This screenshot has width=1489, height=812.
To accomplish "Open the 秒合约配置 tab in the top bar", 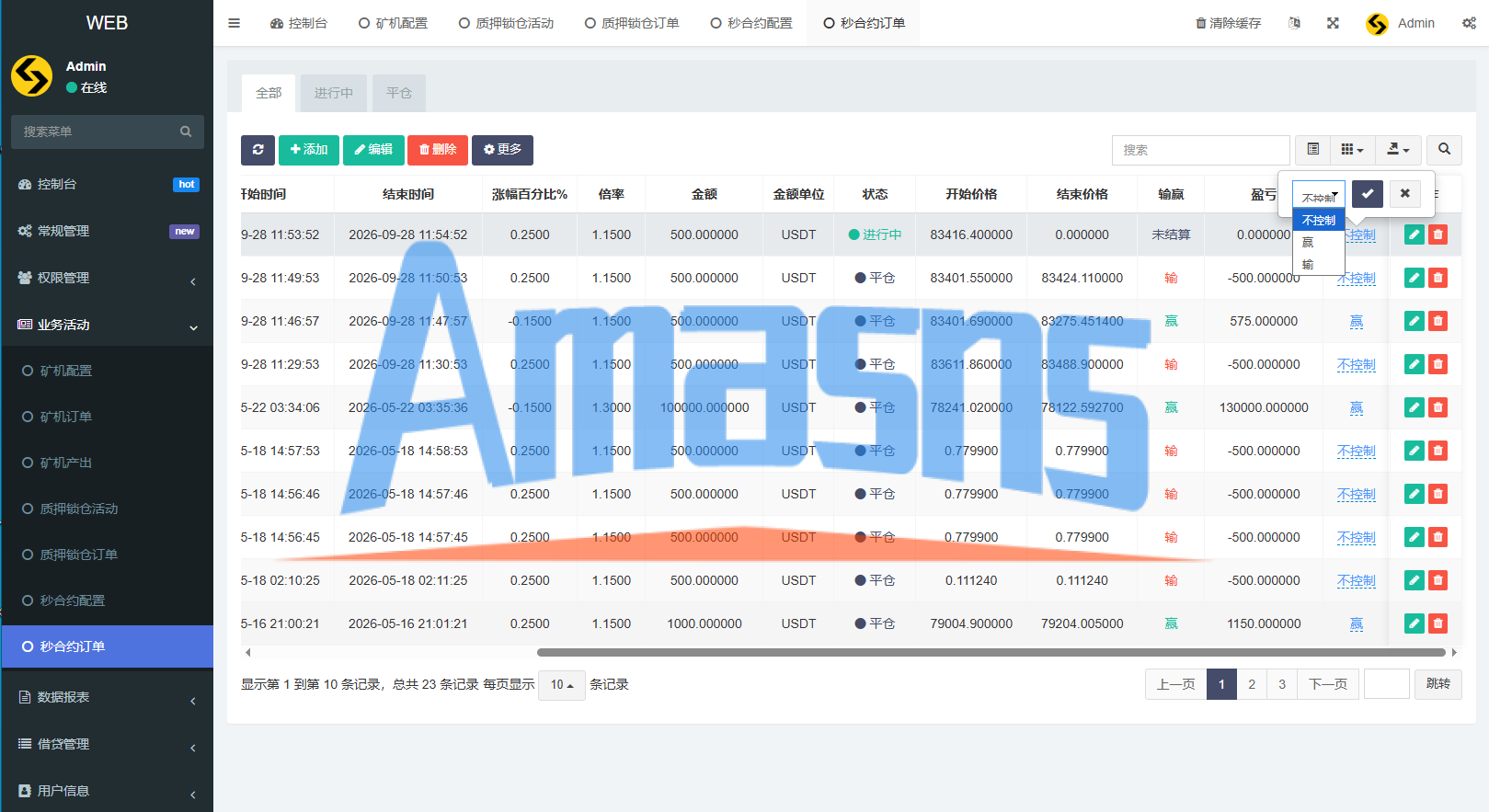I will point(751,23).
